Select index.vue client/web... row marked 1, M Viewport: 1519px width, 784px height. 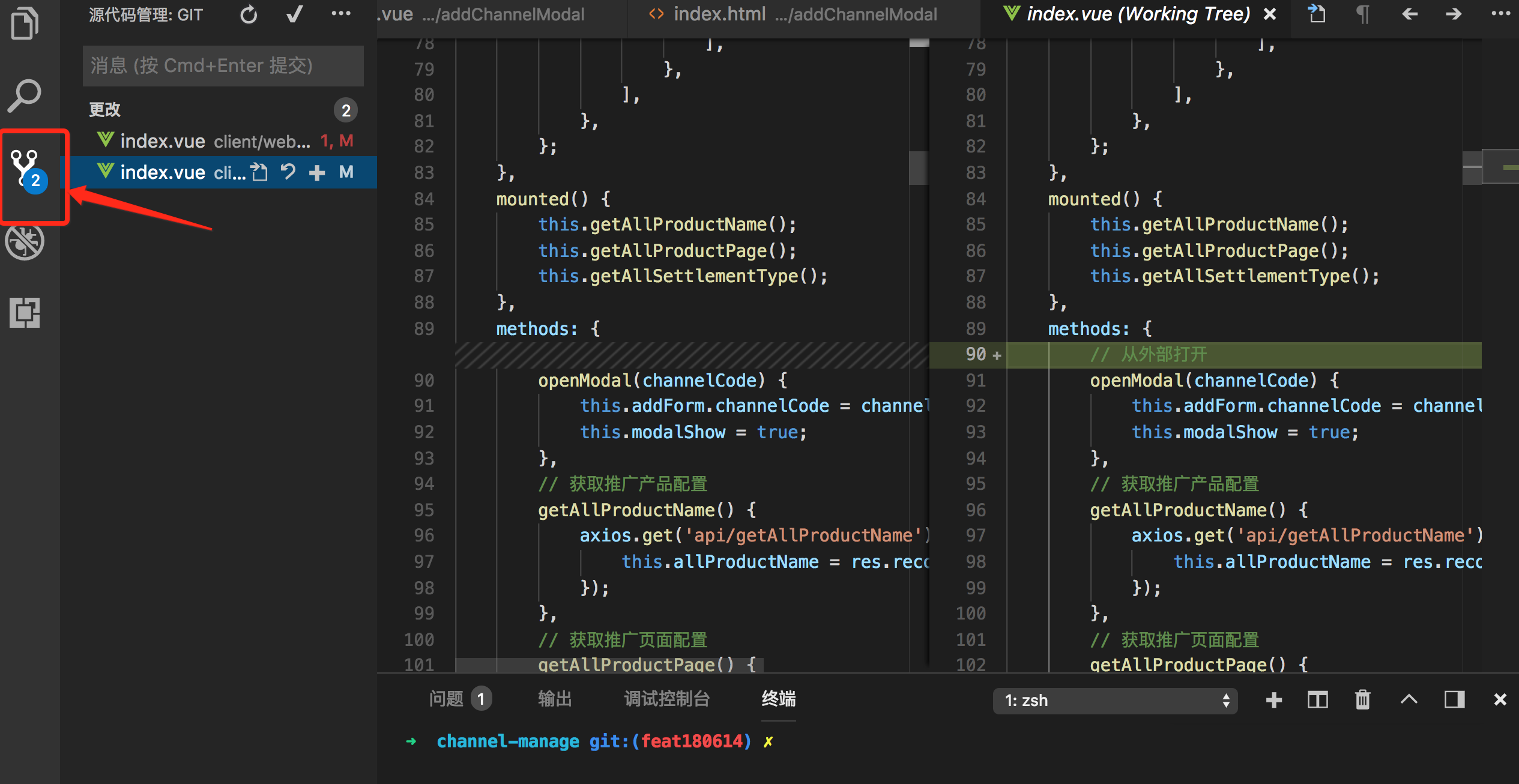click(219, 141)
